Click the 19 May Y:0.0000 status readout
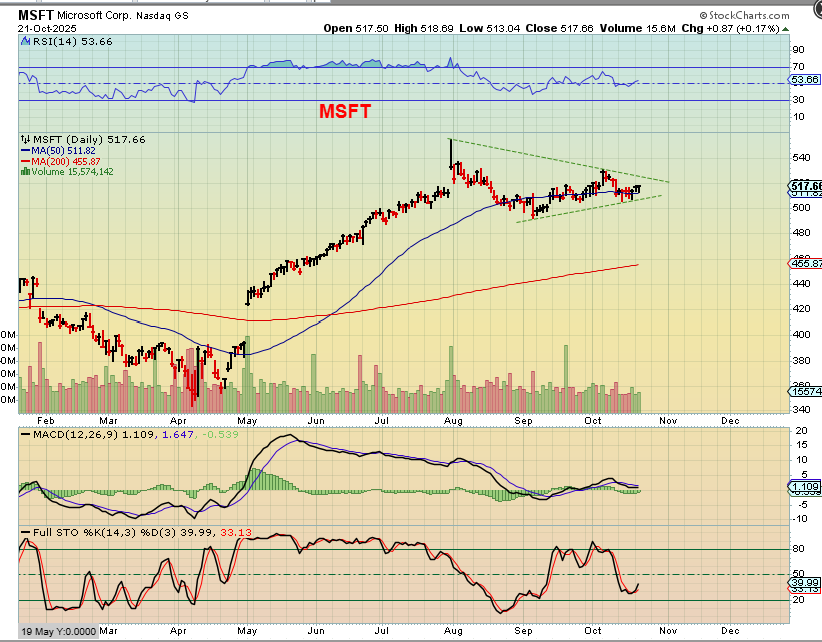 (x=58, y=631)
